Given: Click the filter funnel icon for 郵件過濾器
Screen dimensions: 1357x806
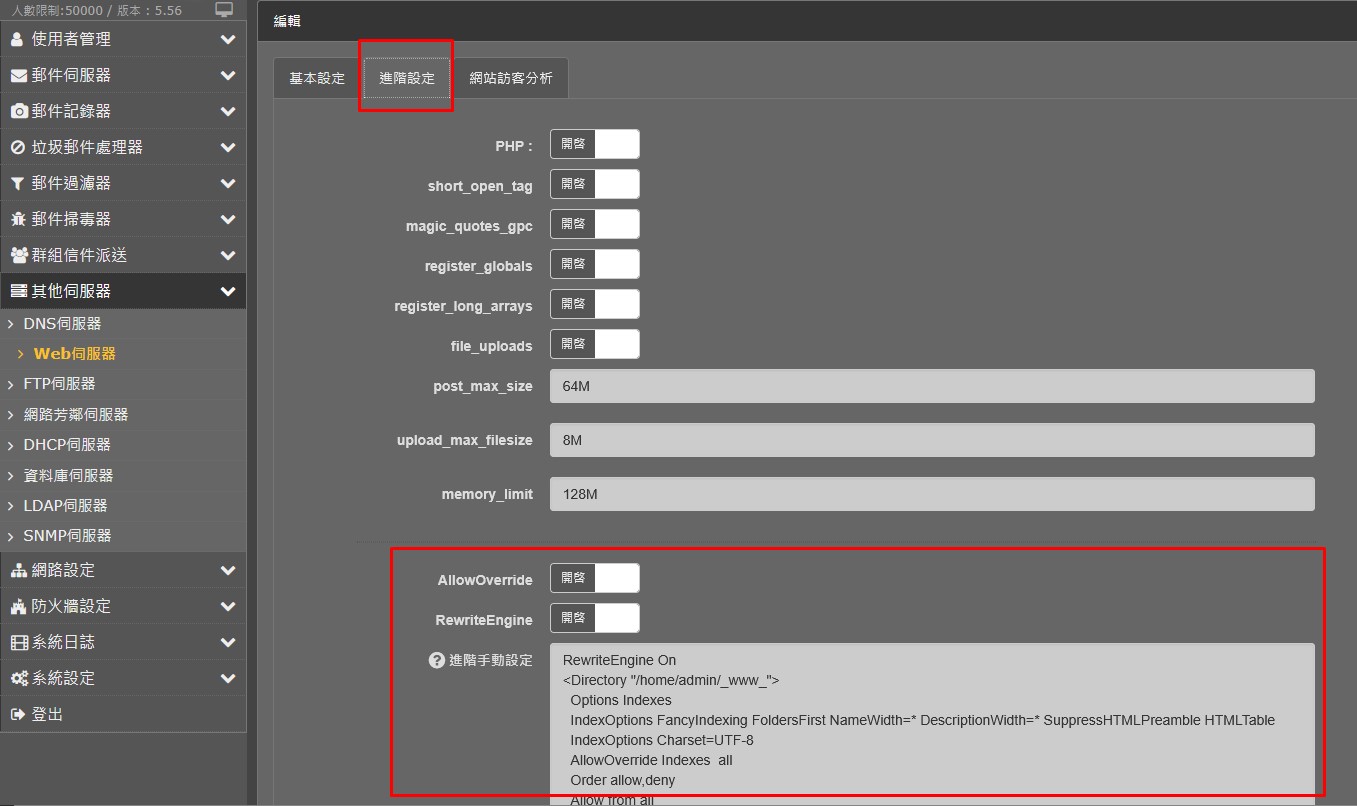Looking at the screenshot, I should coord(18,183).
